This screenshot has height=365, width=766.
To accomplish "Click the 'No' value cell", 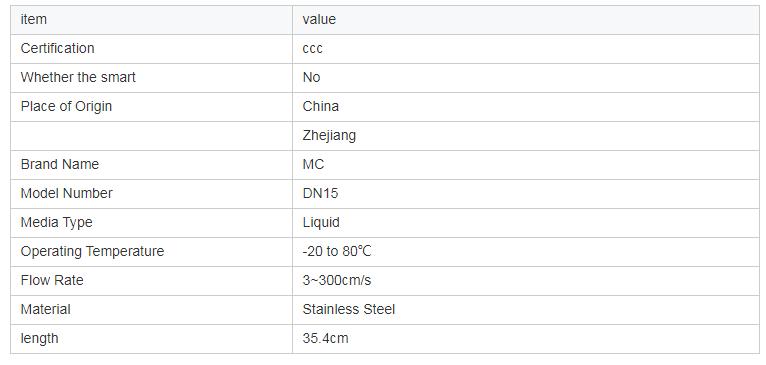I will 526,78.
